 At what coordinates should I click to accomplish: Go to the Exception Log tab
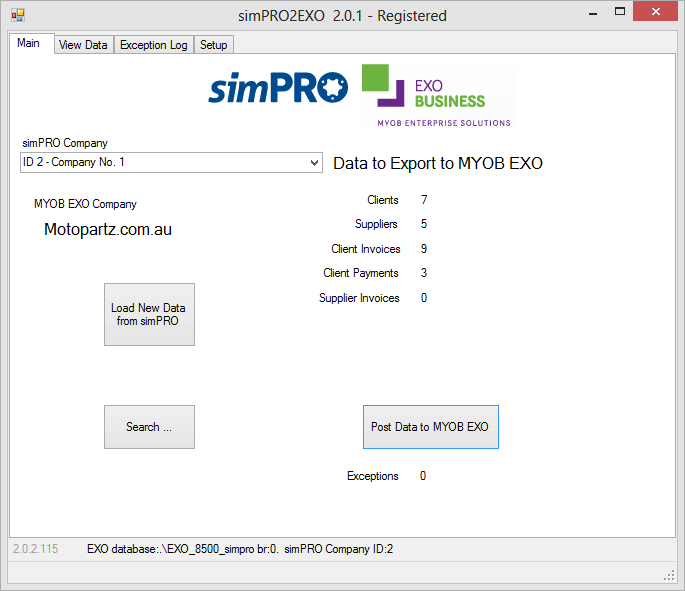(153, 45)
